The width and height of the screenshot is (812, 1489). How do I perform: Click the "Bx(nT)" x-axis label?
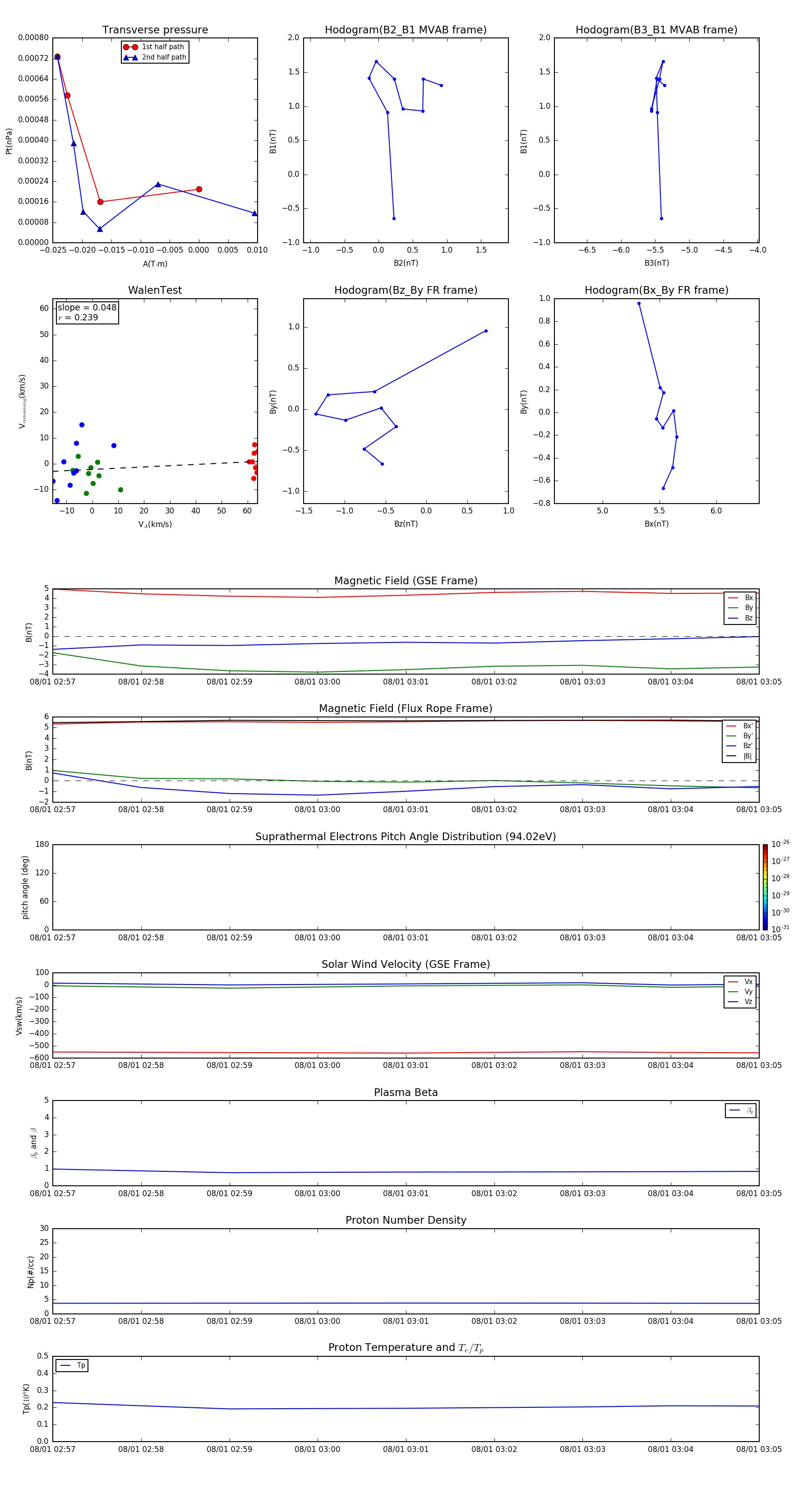pyautogui.click(x=656, y=524)
